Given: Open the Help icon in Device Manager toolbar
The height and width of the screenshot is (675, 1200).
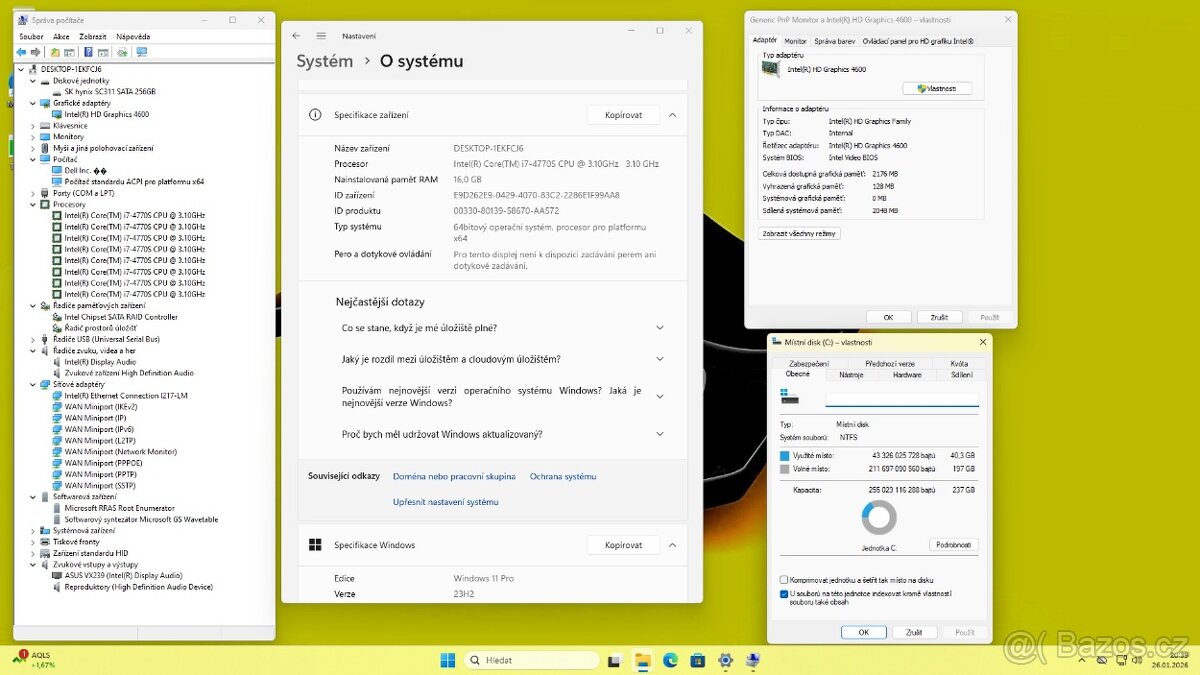Looking at the screenshot, I should pos(89,51).
